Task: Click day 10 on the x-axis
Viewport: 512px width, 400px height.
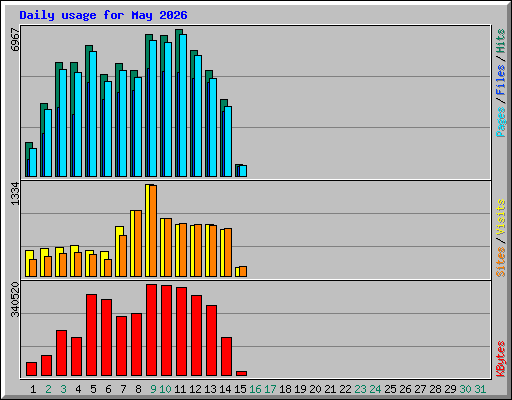Action: tap(165, 389)
